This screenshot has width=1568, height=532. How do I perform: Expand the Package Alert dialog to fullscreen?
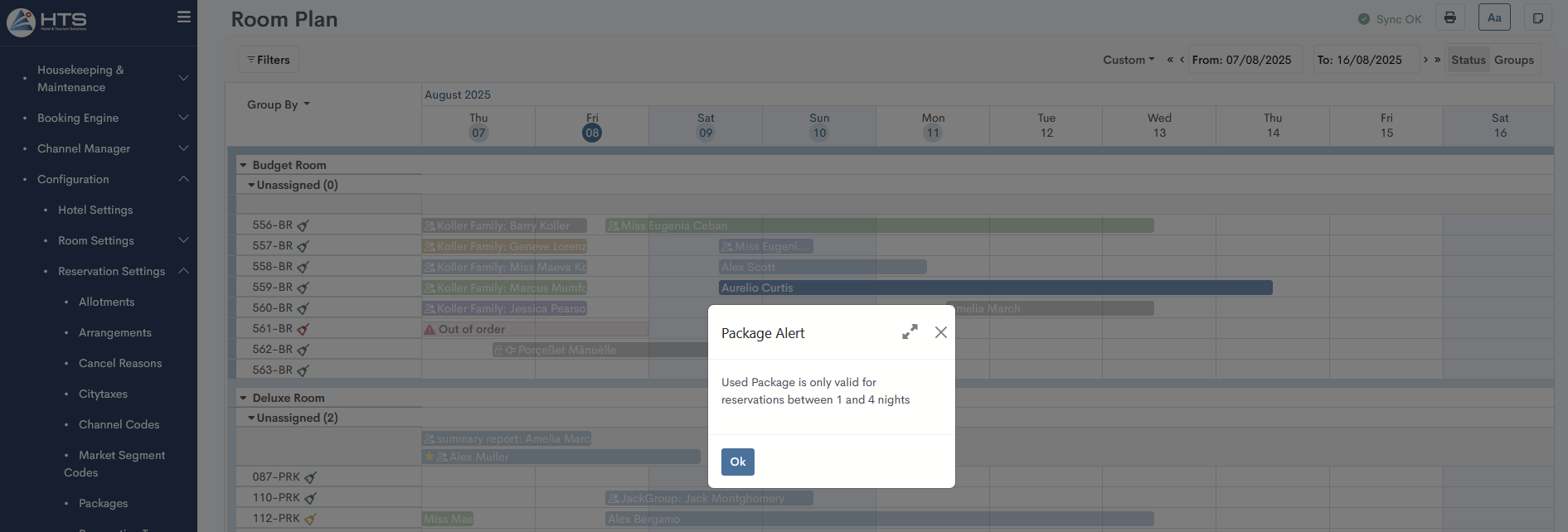tap(910, 331)
